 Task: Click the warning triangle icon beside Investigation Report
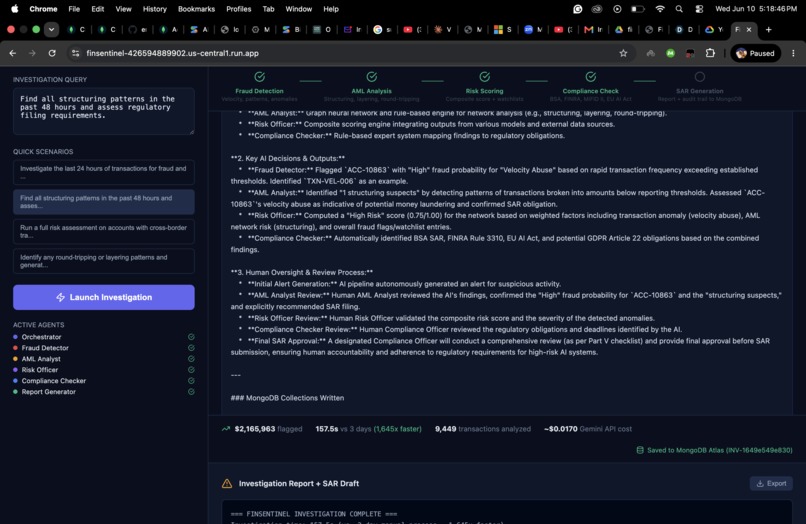[x=227, y=483]
